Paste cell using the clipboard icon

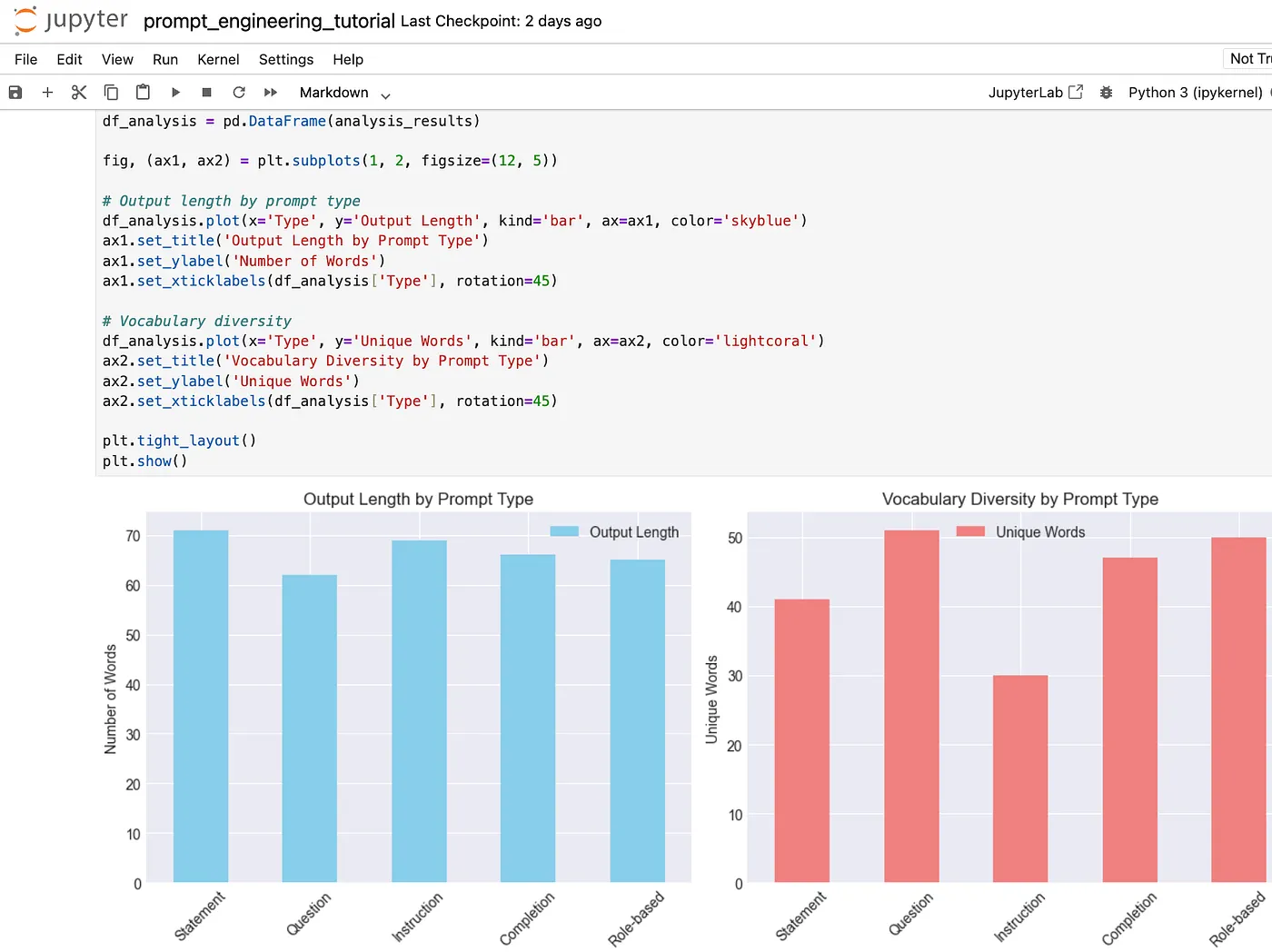pos(143,93)
